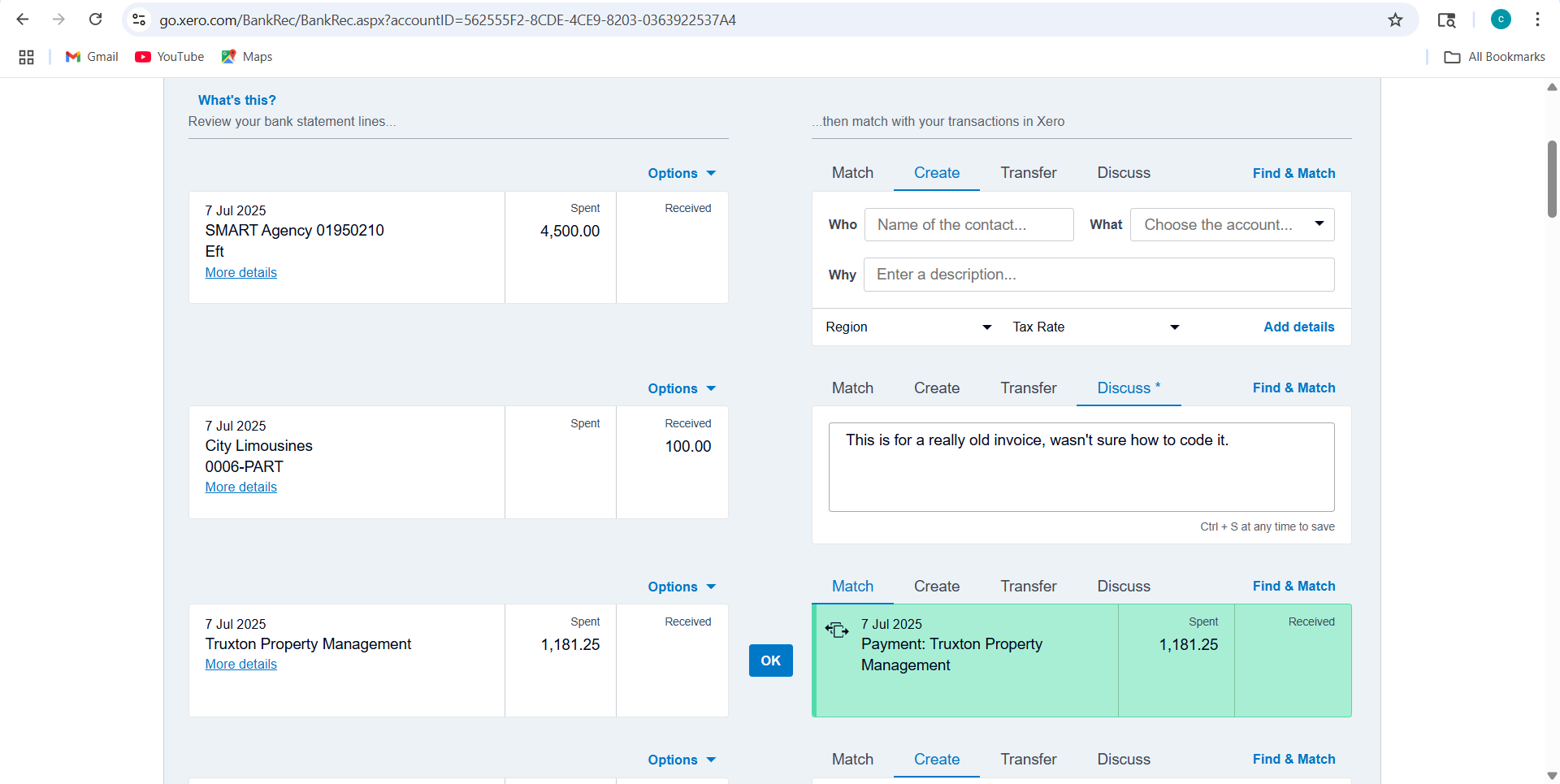
Task: Open More details for City Limousines
Action: tap(240, 487)
